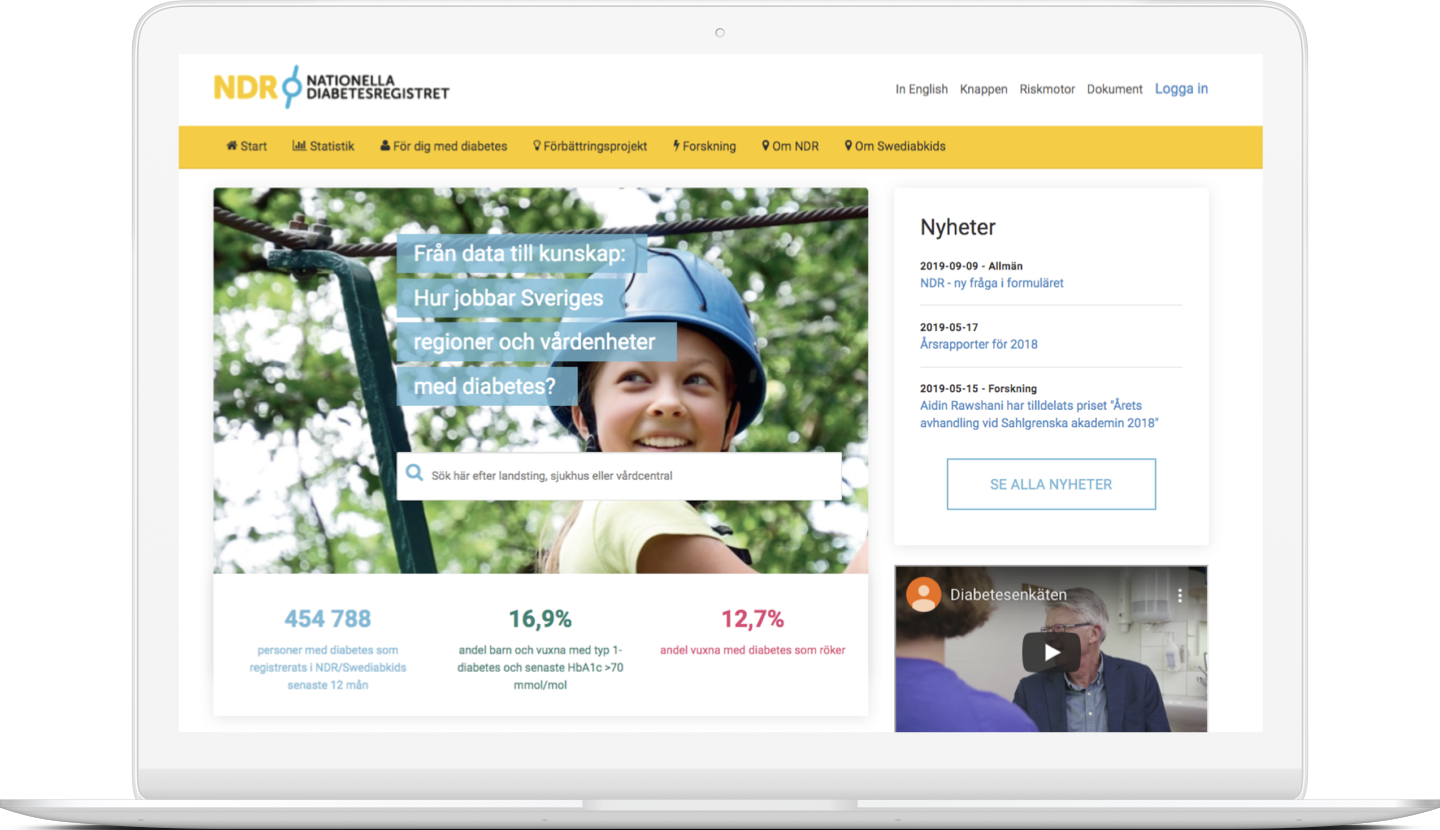Open news item NDR - ny fråga i formuläret
Image resolution: width=1440 pixels, height=830 pixels.
[x=992, y=283]
